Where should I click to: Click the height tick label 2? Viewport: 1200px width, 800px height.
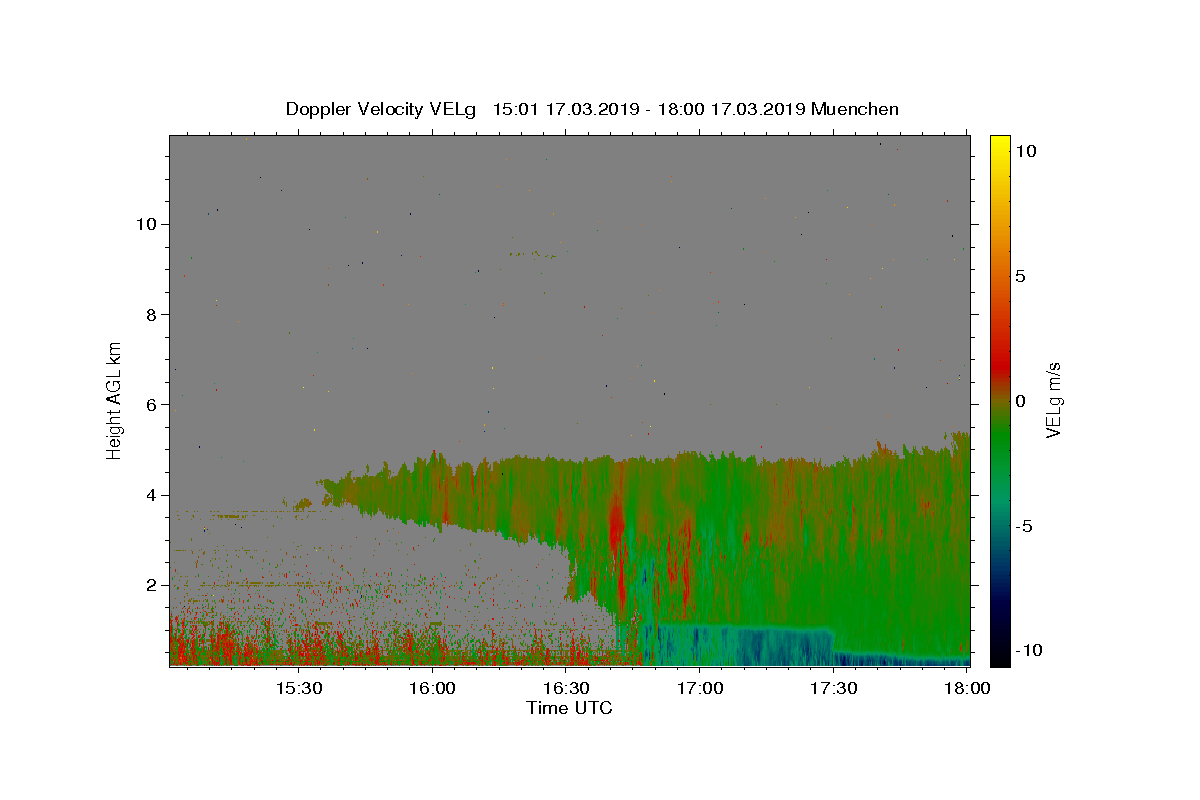[151, 585]
